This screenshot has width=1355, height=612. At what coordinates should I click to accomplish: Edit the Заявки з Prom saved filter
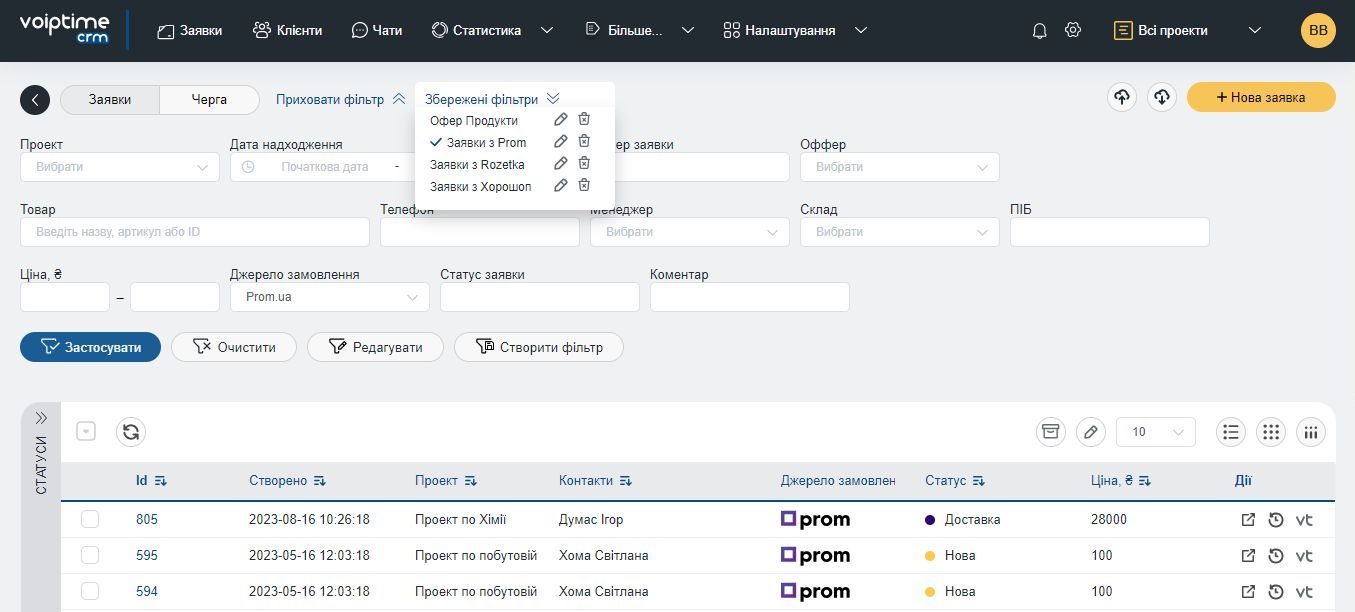point(561,142)
